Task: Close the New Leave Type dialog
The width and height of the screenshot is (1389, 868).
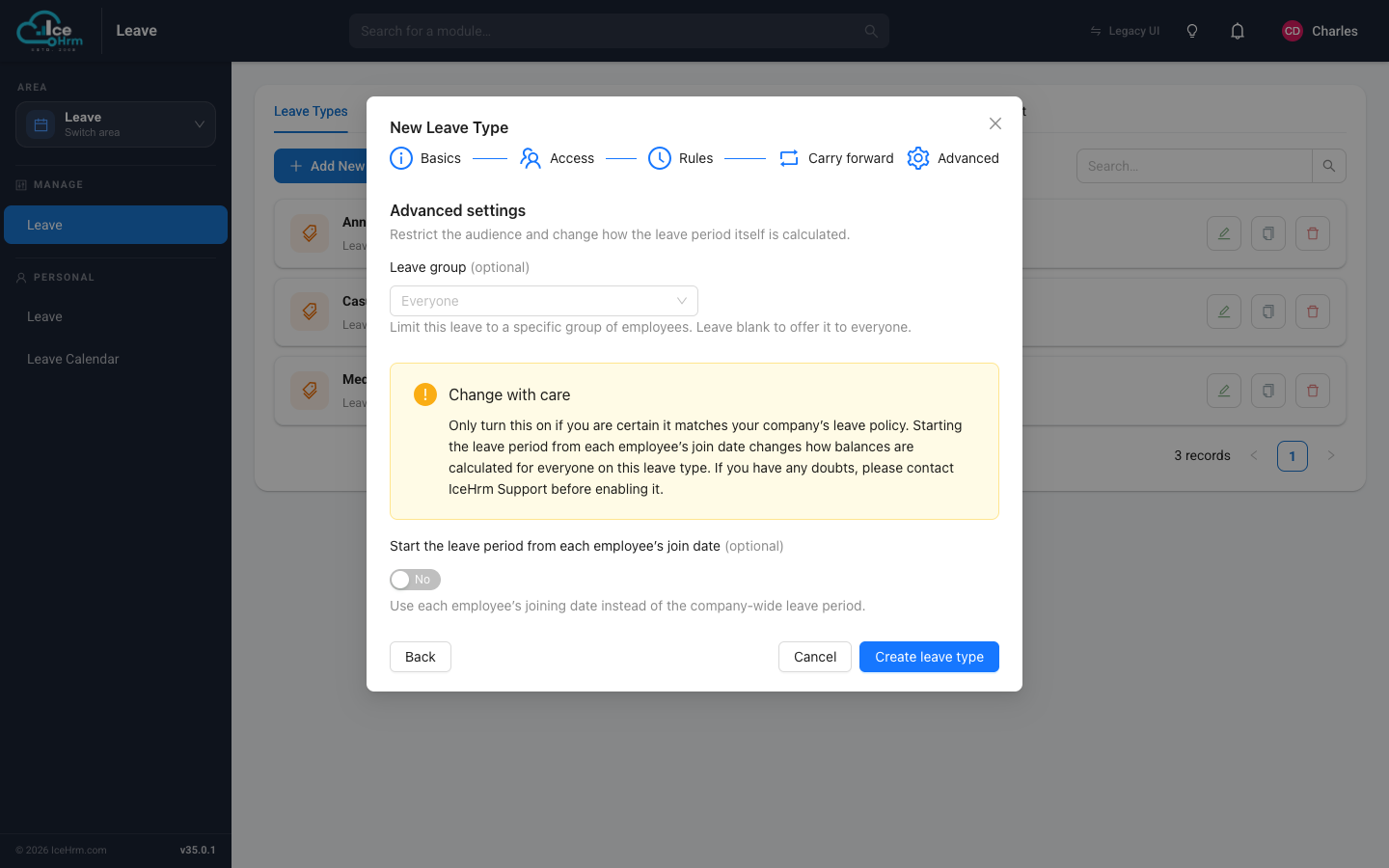Action: click(995, 123)
